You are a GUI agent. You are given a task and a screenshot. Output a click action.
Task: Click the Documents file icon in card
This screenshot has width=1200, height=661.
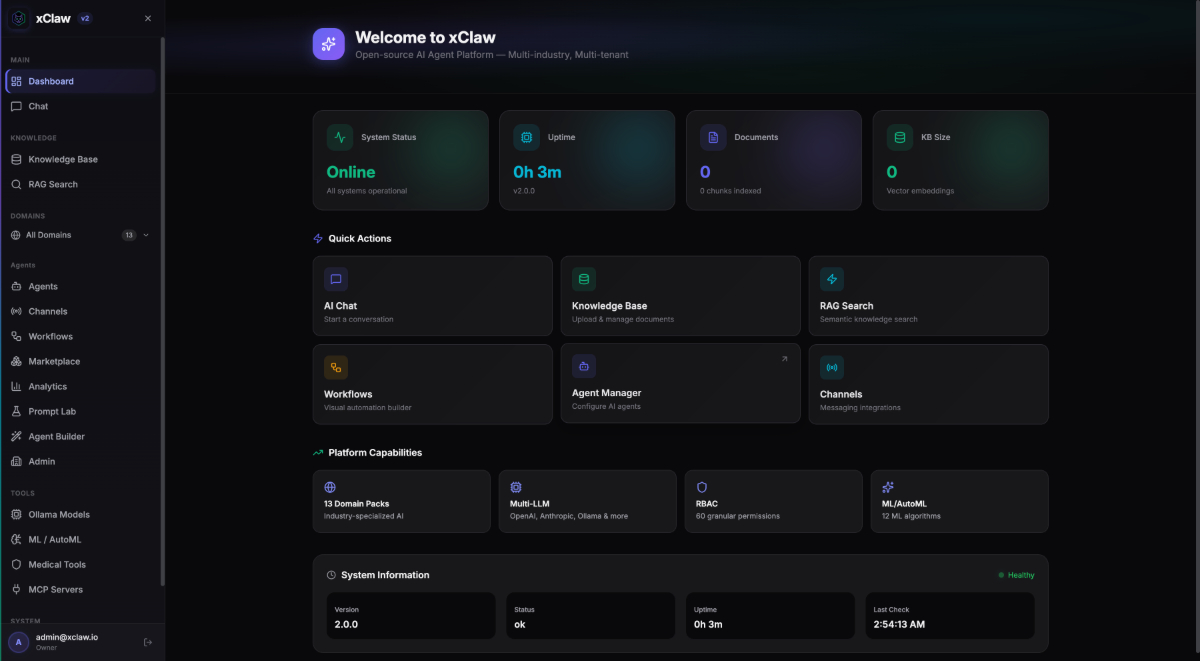click(713, 137)
